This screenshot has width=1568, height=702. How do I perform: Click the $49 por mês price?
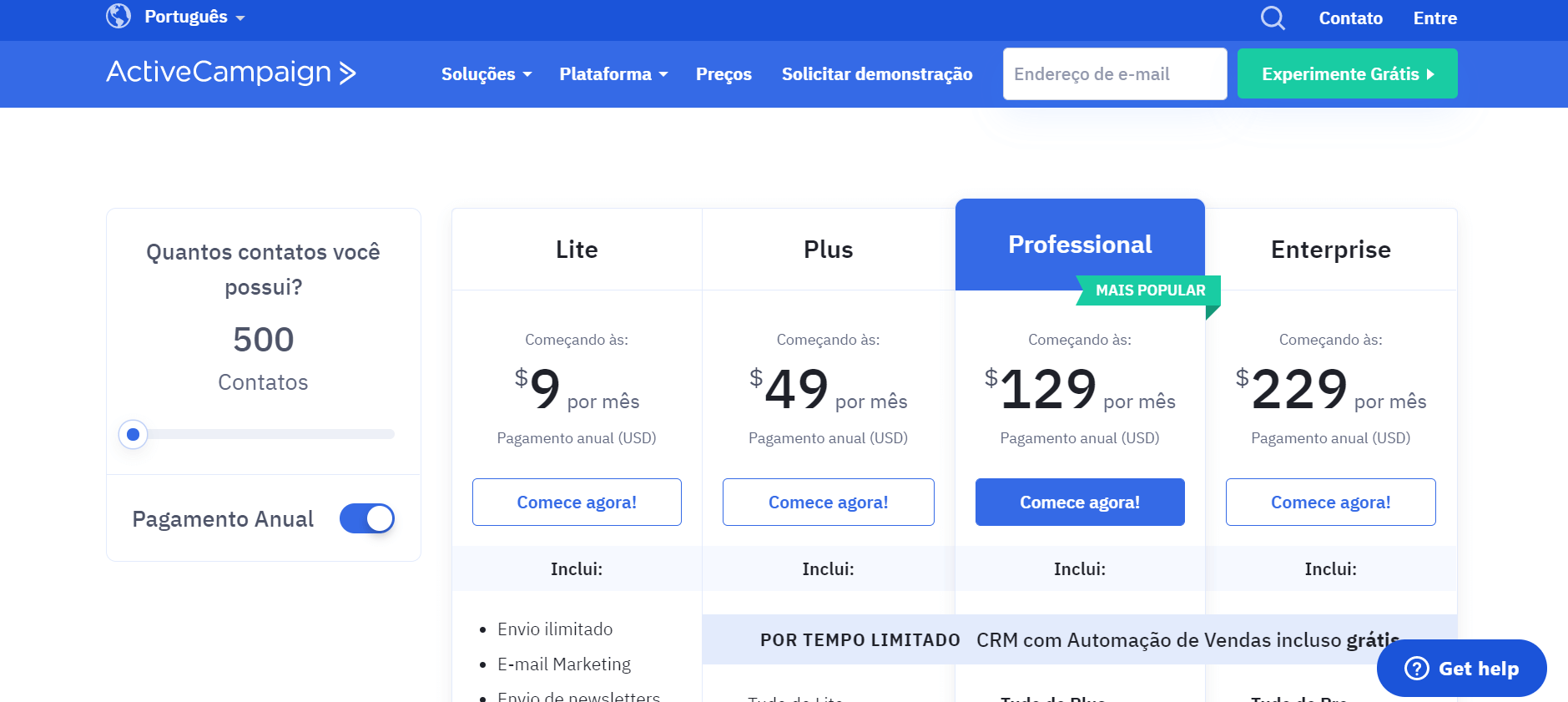pyautogui.click(x=828, y=390)
